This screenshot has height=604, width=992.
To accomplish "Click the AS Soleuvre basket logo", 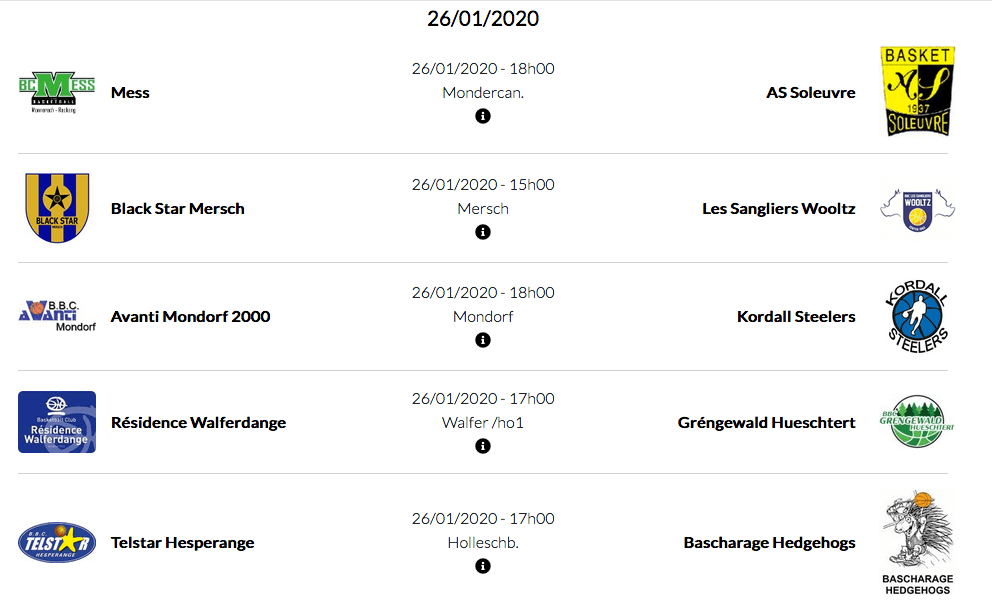I will tap(917, 92).
